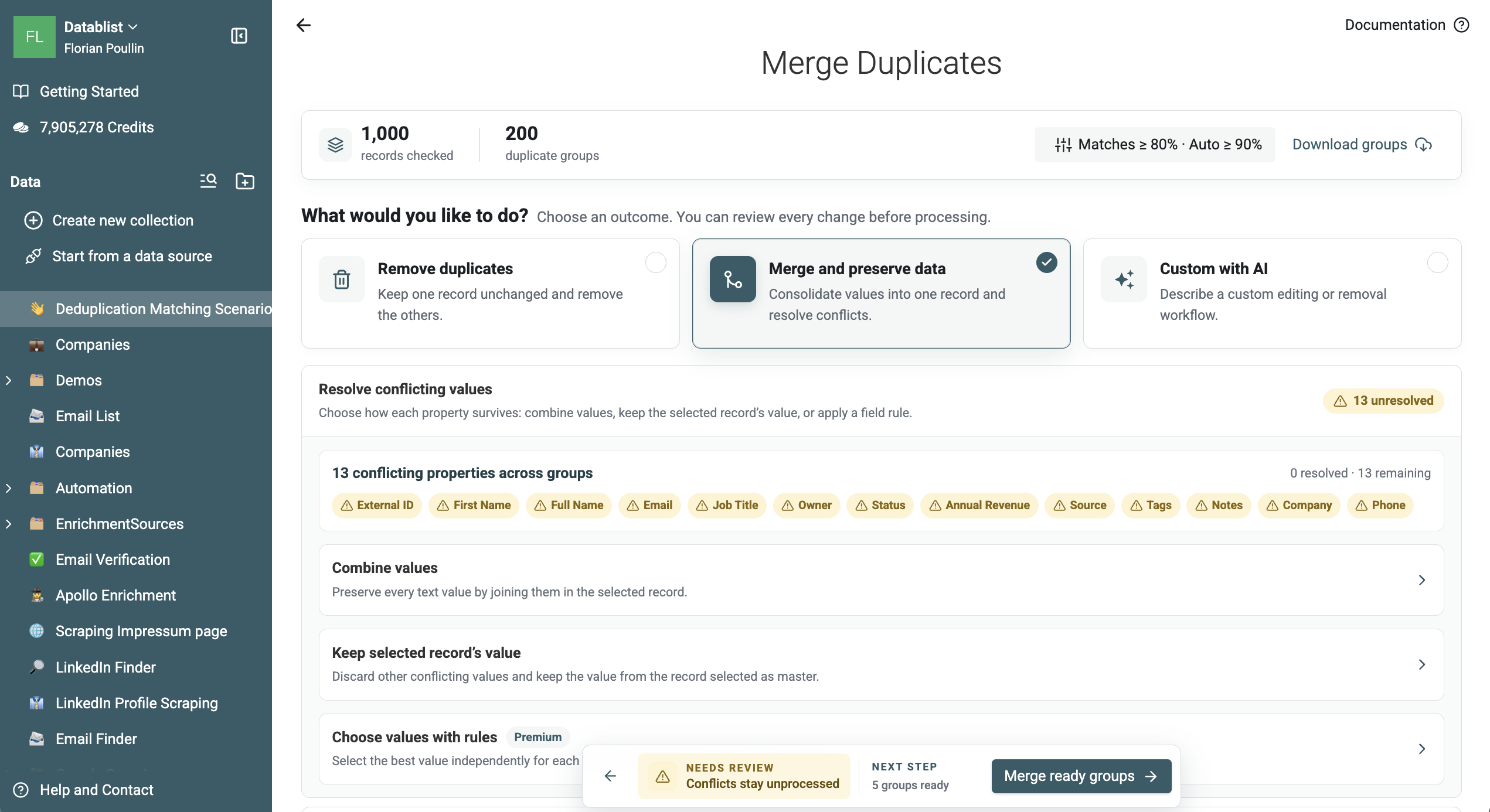Click the Download groups link
1490x812 pixels.
tap(1362, 144)
